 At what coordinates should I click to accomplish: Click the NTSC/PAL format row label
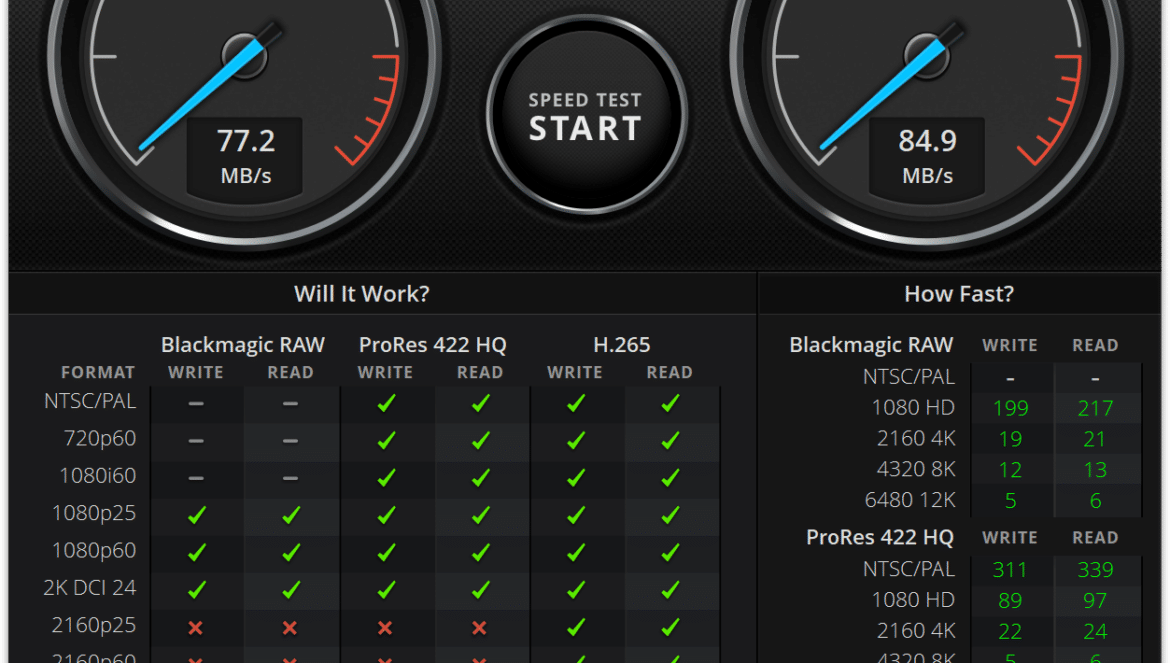[90, 401]
